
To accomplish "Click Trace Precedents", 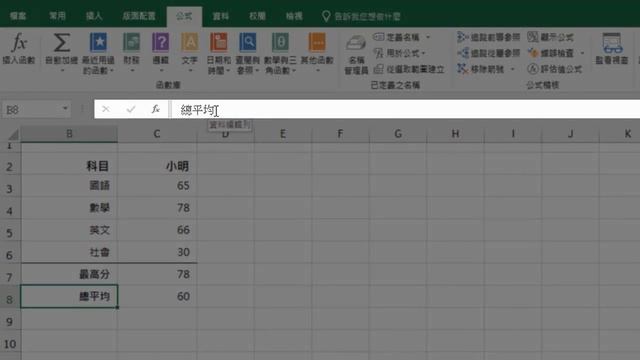I will 489,37.
